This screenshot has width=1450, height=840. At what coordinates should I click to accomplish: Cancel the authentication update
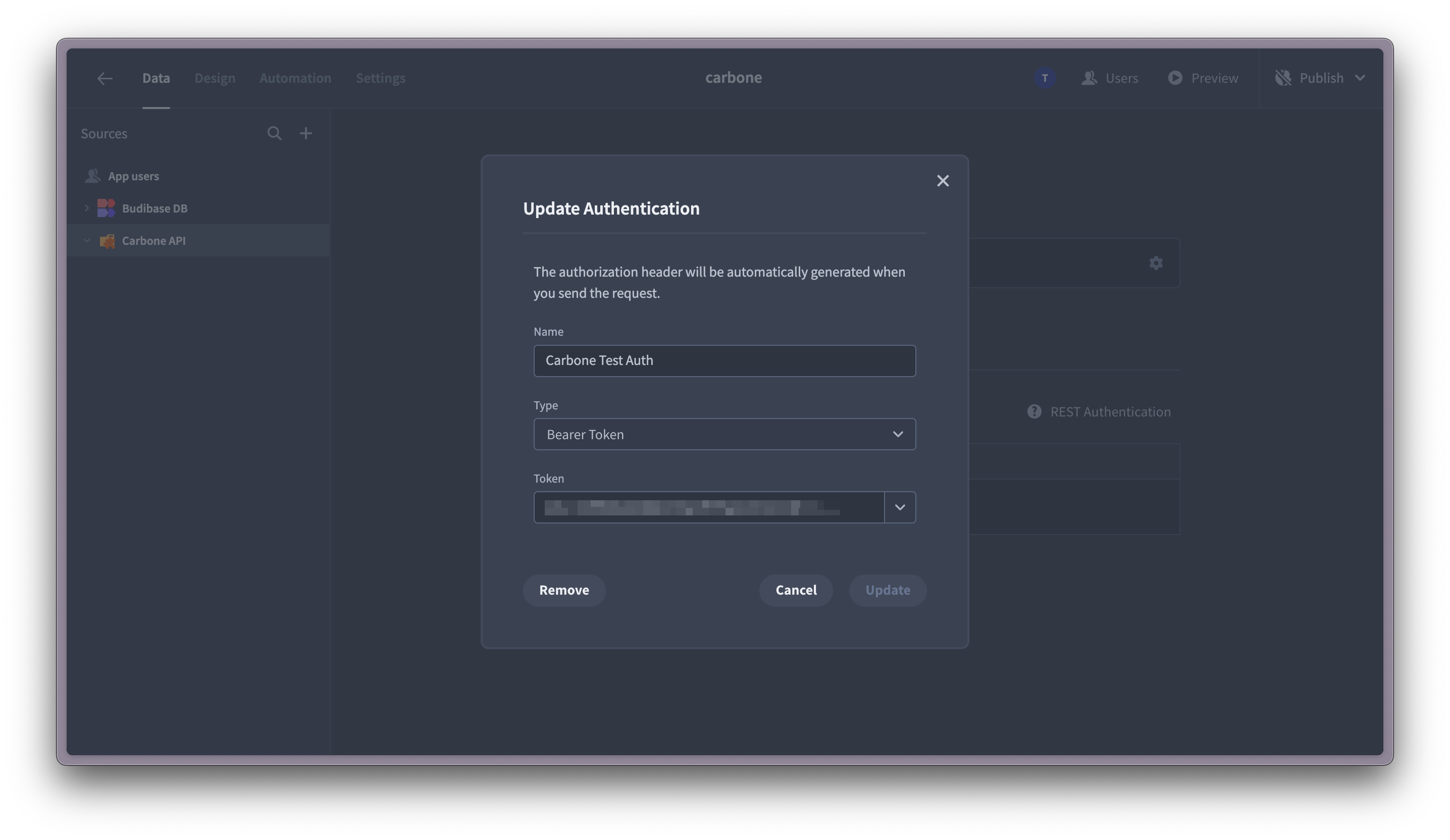(796, 590)
